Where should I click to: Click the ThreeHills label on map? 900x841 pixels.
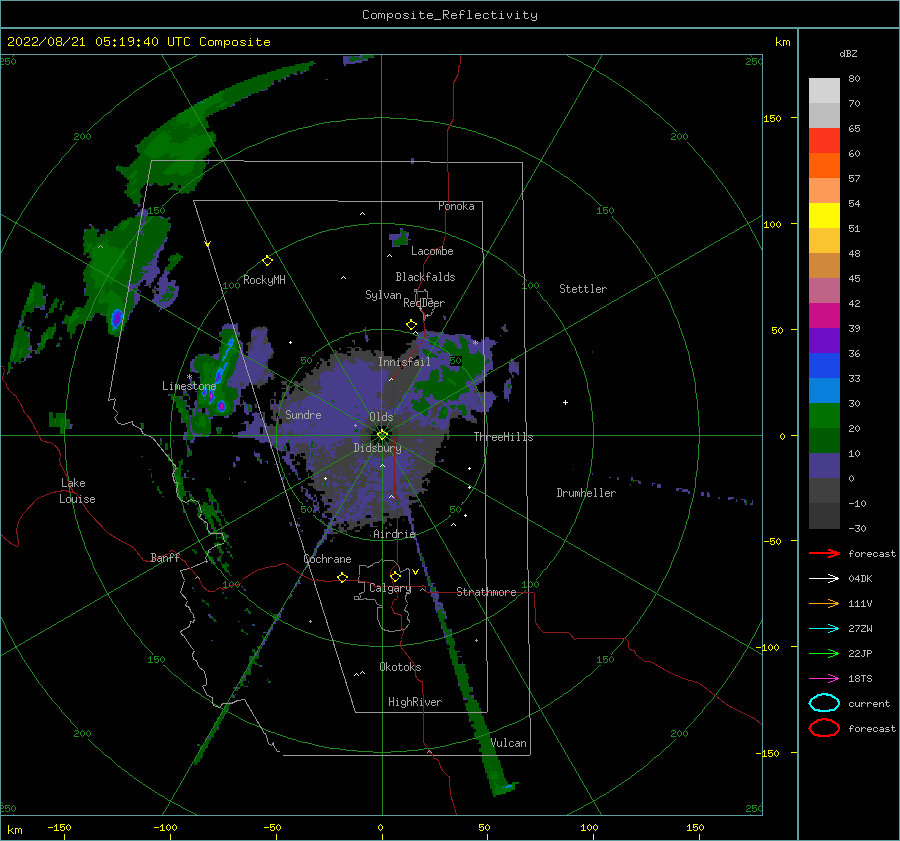[x=503, y=437]
